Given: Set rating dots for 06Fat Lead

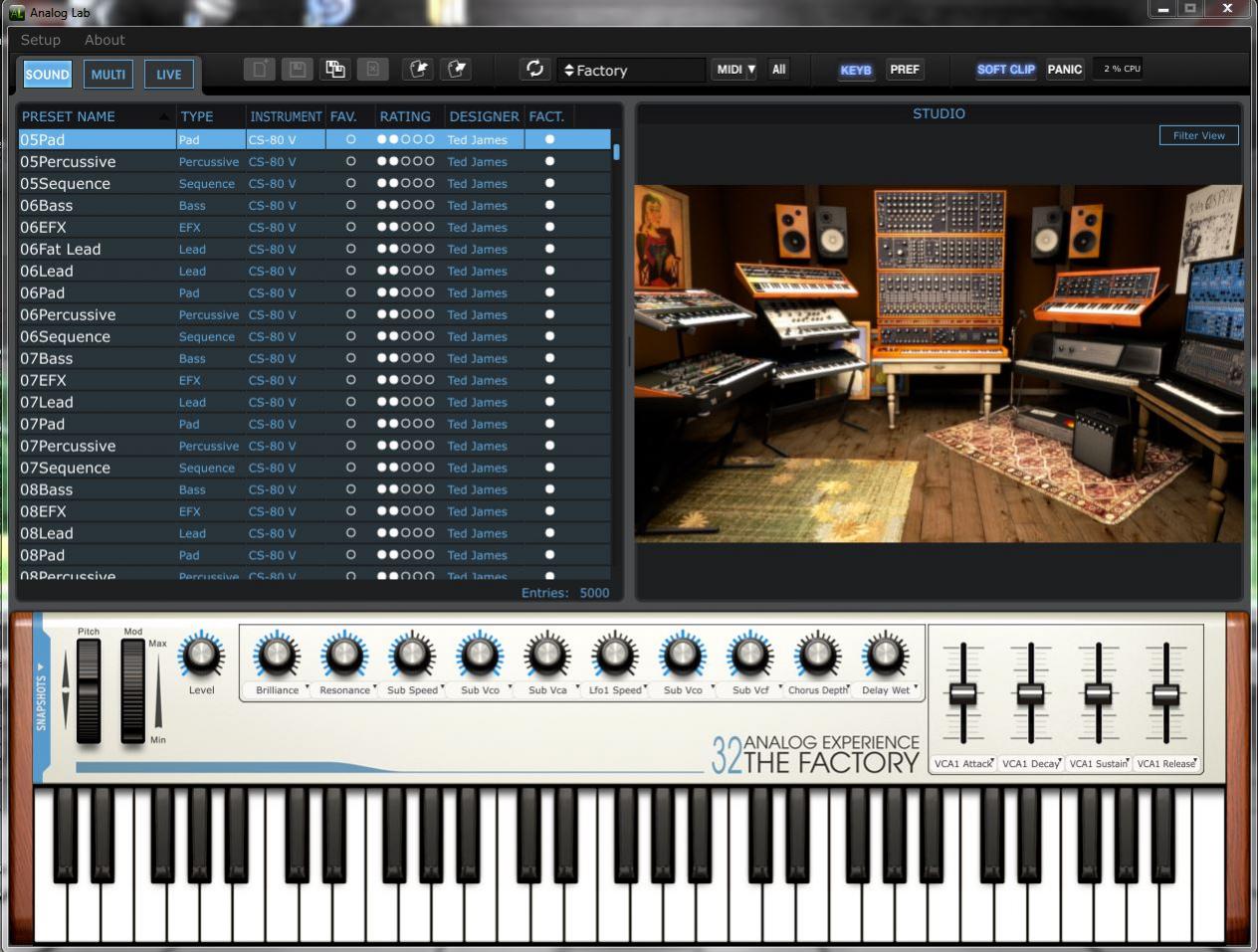Looking at the screenshot, I should 405,249.
